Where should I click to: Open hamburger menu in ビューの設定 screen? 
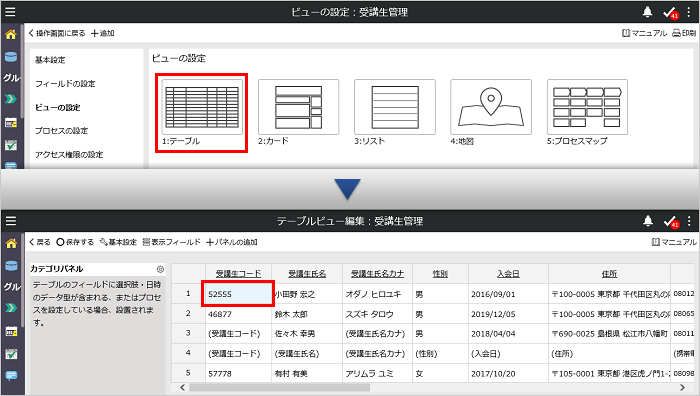tap(10, 12)
